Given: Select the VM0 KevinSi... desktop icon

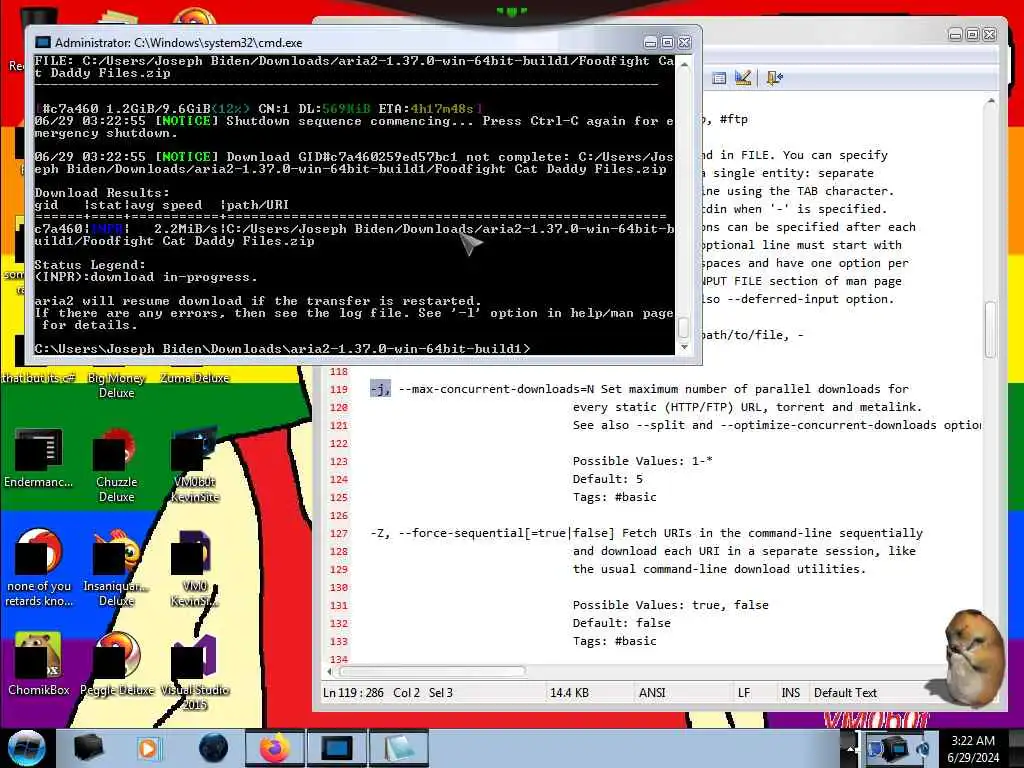Looking at the screenshot, I should click(x=194, y=569).
